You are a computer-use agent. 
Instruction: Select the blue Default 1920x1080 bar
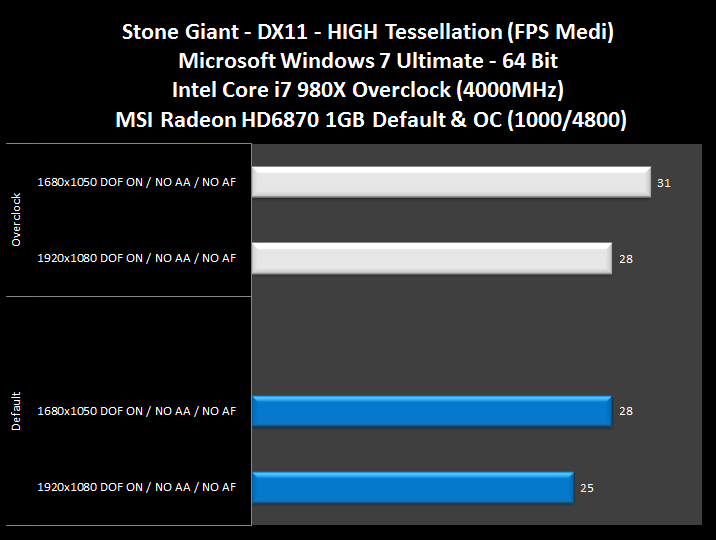pos(412,487)
